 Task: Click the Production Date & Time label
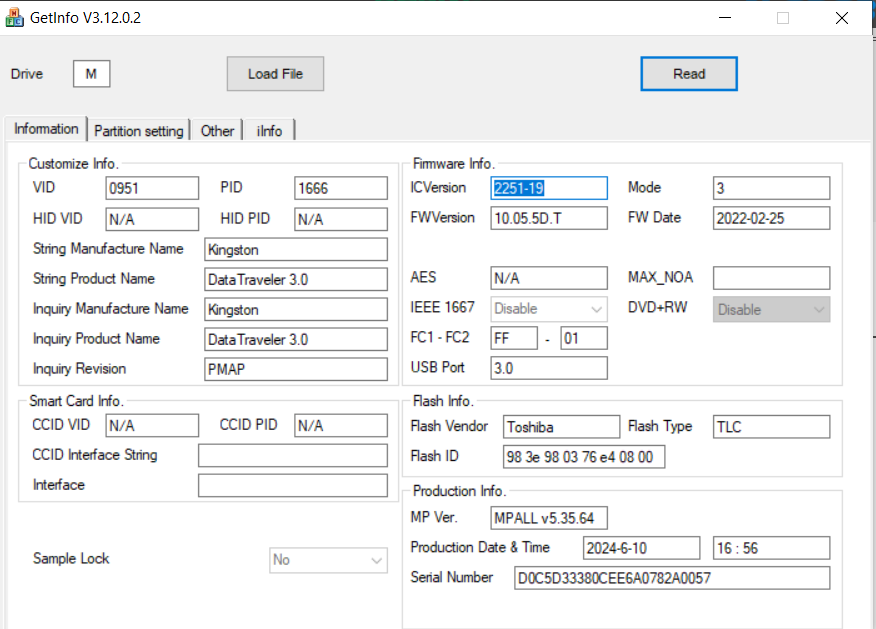click(480, 547)
